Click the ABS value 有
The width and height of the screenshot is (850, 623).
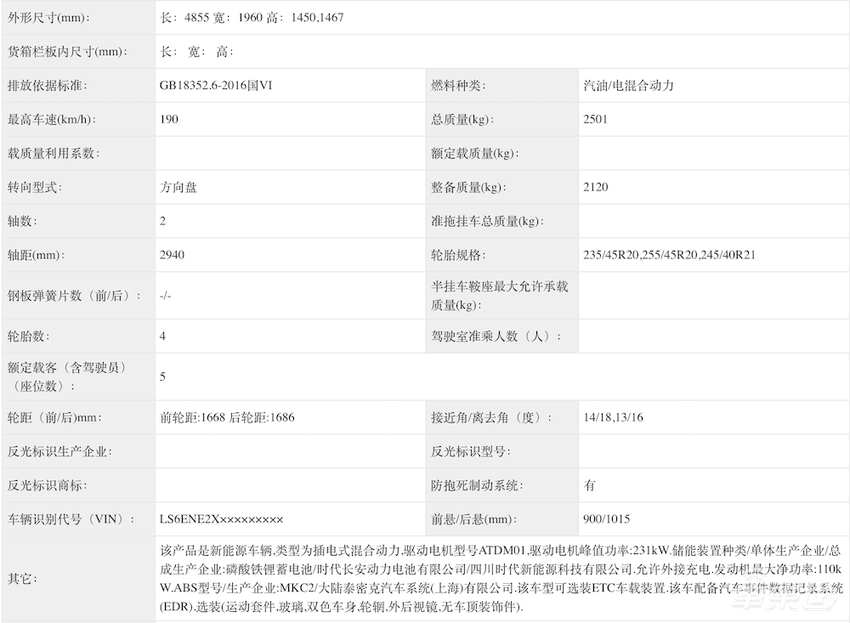point(587,485)
